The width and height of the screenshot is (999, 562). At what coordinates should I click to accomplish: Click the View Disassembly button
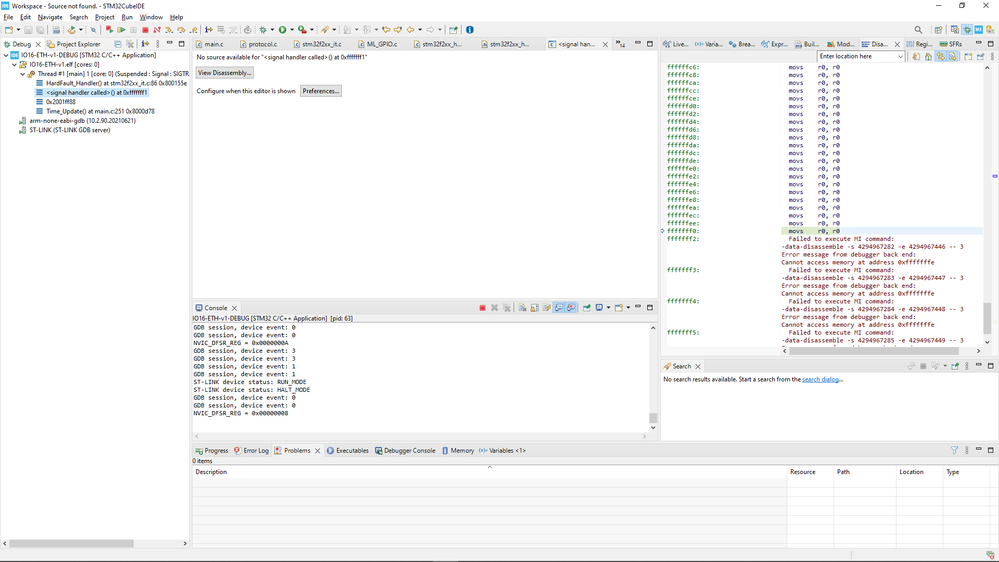pos(224,73)
